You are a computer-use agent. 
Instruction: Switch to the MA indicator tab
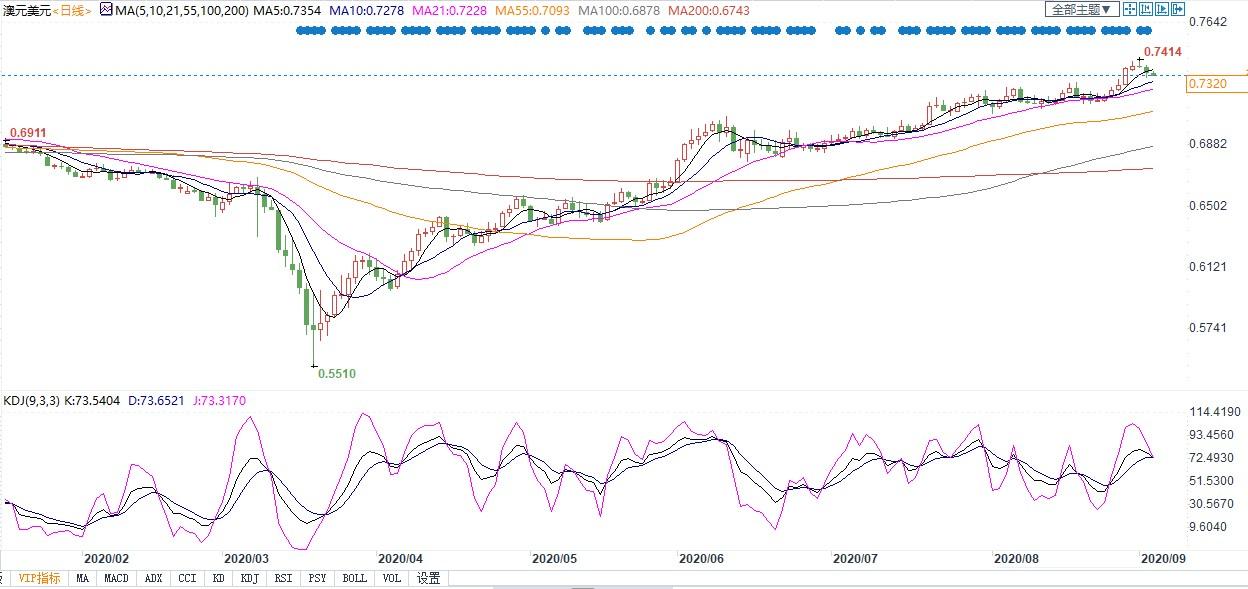click(83, 578)
